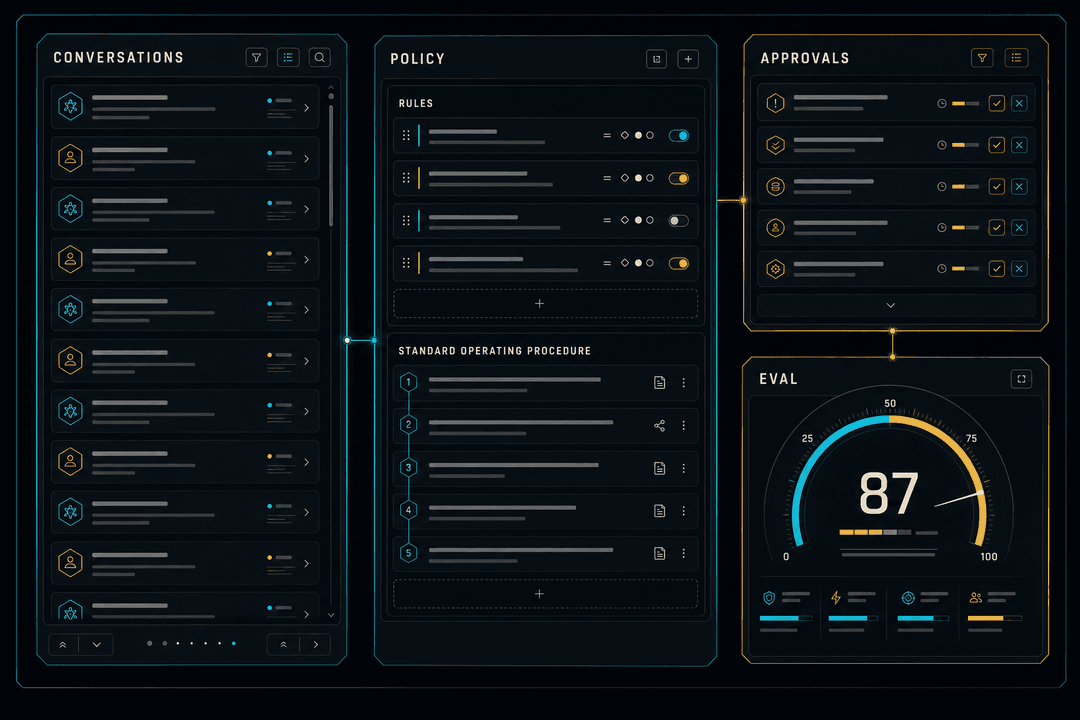The width and height of the screenshot is (1080, 720).
Task: Open the document icon for procedure step 4
Action: tap(659, 511)
